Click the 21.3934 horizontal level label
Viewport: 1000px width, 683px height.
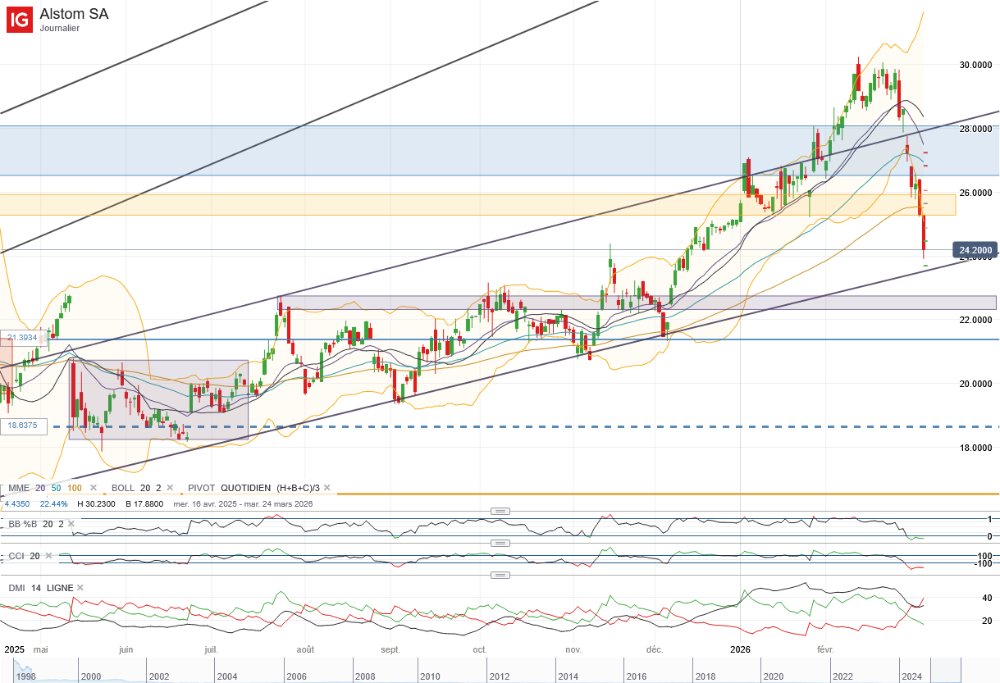coord(23,337)
